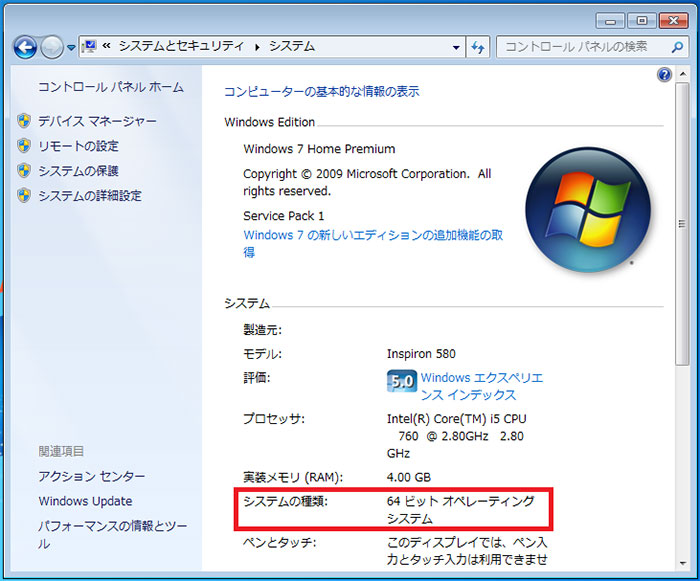The image size is (700, 581).
Task: Click the システムの種類: label
Action: coord(285,501)
